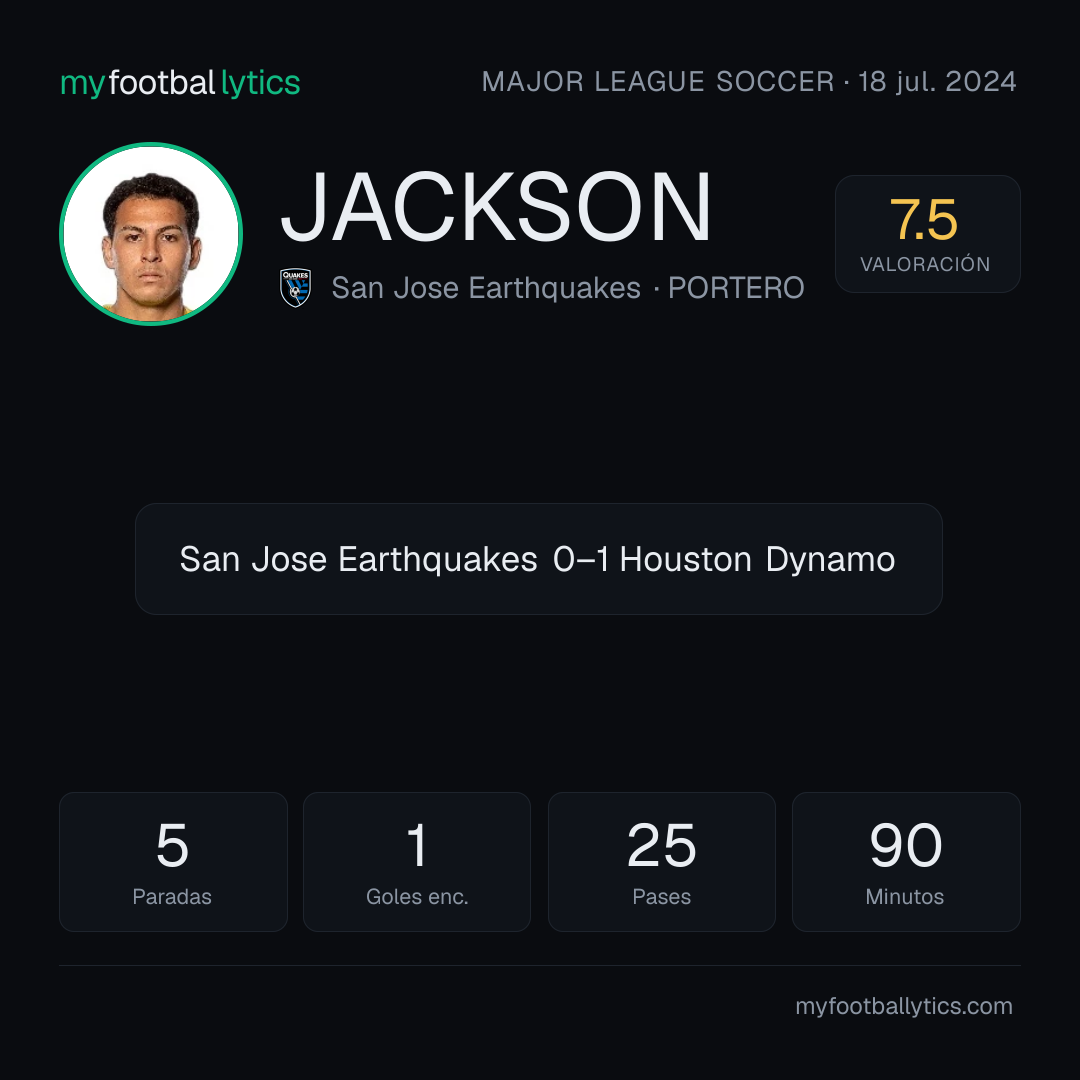Open the San Jose Earthquakes team name
The image size is (1080, 1080).
[486, 288]
